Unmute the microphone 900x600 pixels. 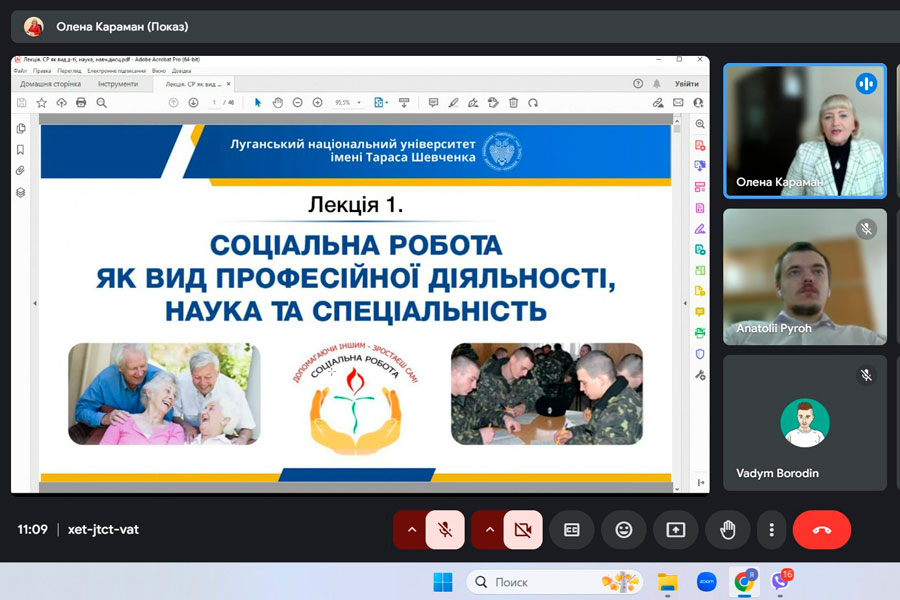pyautogui.click(x=445, y=530)
